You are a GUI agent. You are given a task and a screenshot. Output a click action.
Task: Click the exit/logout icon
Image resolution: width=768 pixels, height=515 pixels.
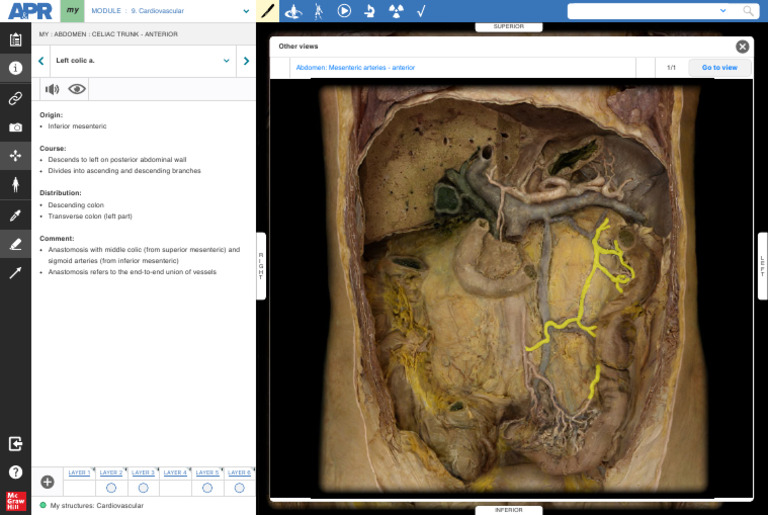point(15,444)
